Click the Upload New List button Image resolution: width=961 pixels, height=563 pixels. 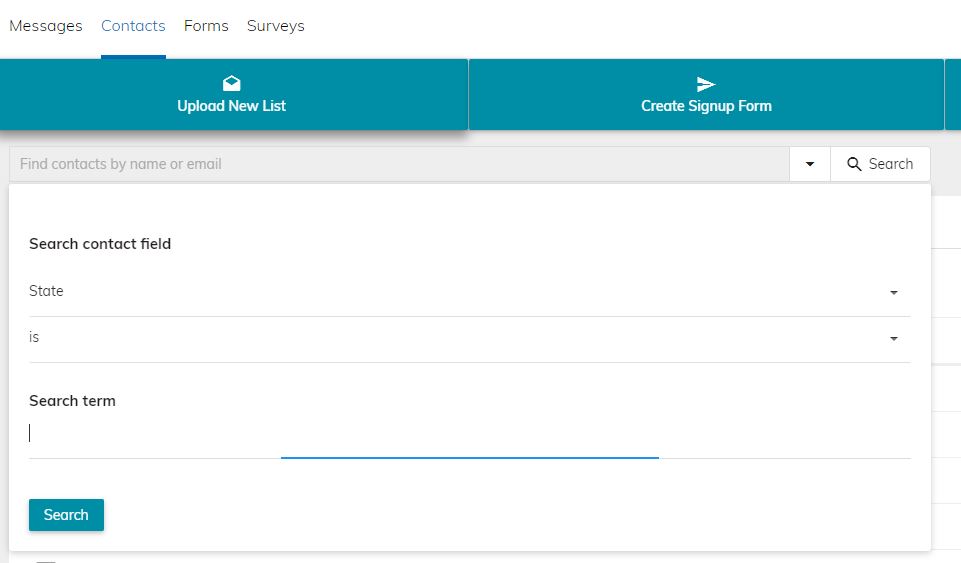coord(234,94)
